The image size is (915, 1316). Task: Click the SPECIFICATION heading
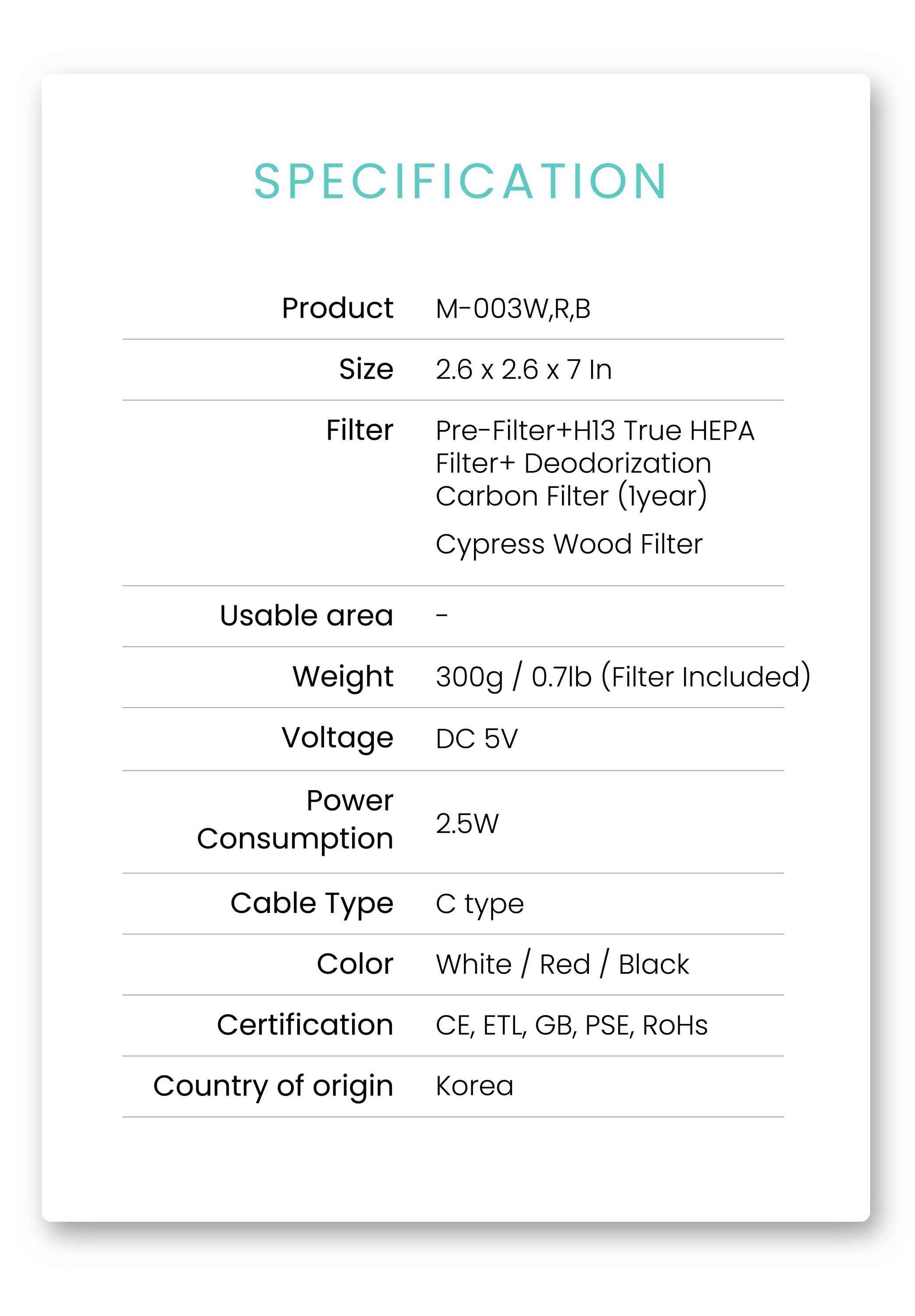click(460, 181)
